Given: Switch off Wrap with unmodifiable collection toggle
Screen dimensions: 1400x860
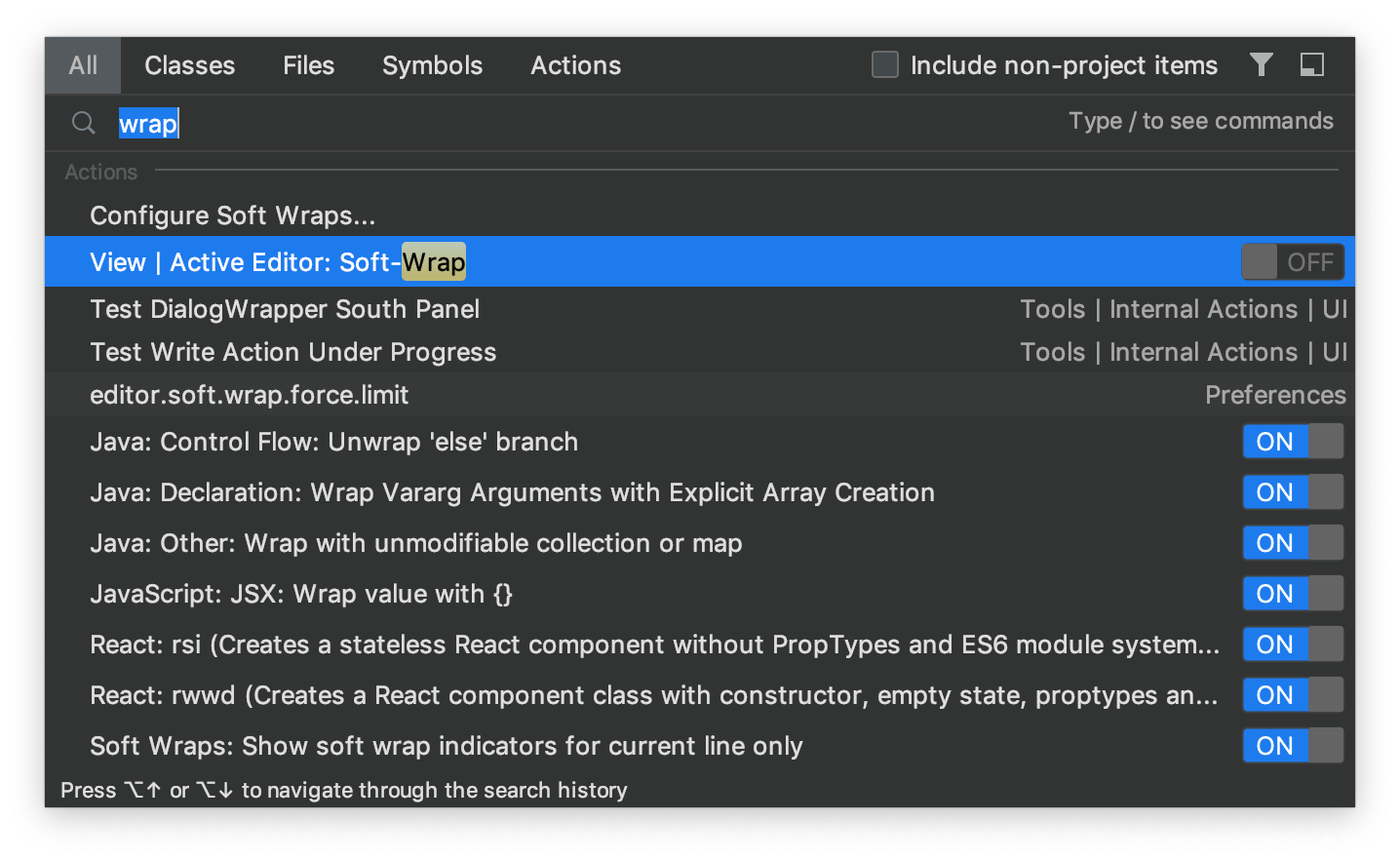Looking at the screenshot, I should 1293,542.
